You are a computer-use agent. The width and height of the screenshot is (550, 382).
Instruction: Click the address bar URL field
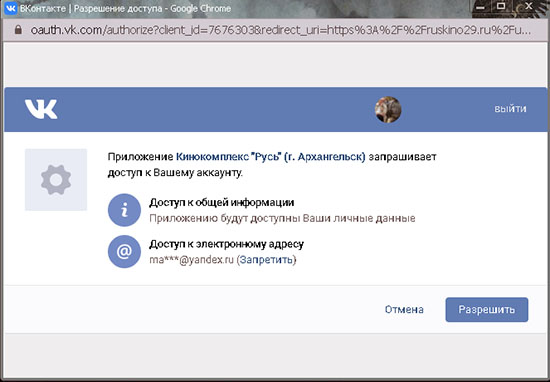(281, 30)
